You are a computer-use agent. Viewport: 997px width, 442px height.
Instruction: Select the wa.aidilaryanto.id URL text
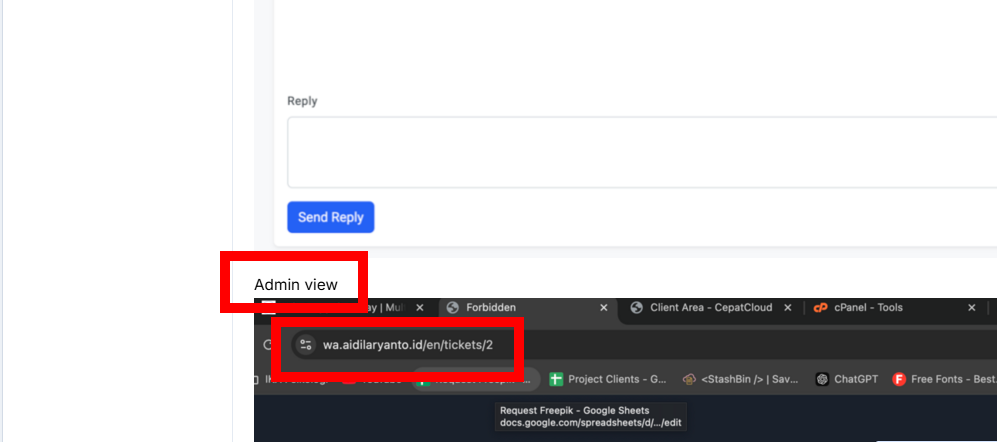(408, 345)
